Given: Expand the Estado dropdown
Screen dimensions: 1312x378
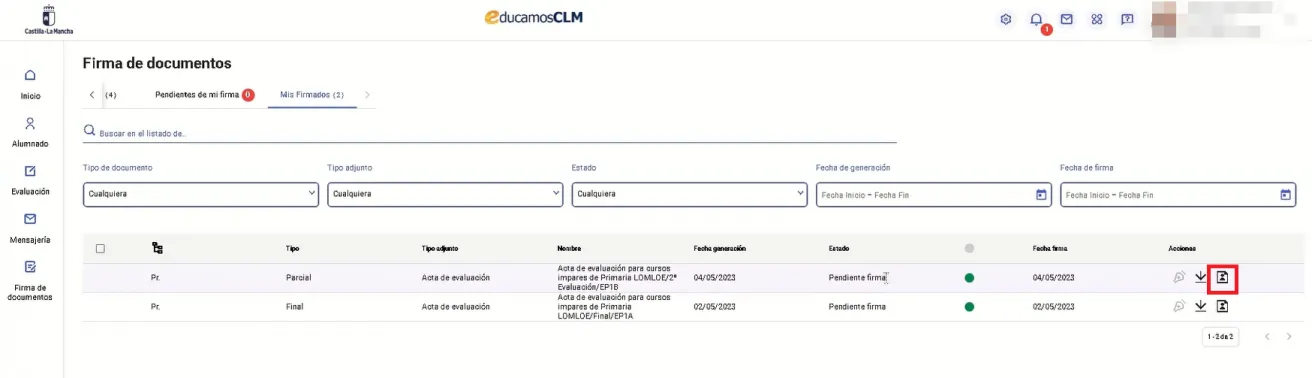Looking at the screenshot, I should click(690, 194).
